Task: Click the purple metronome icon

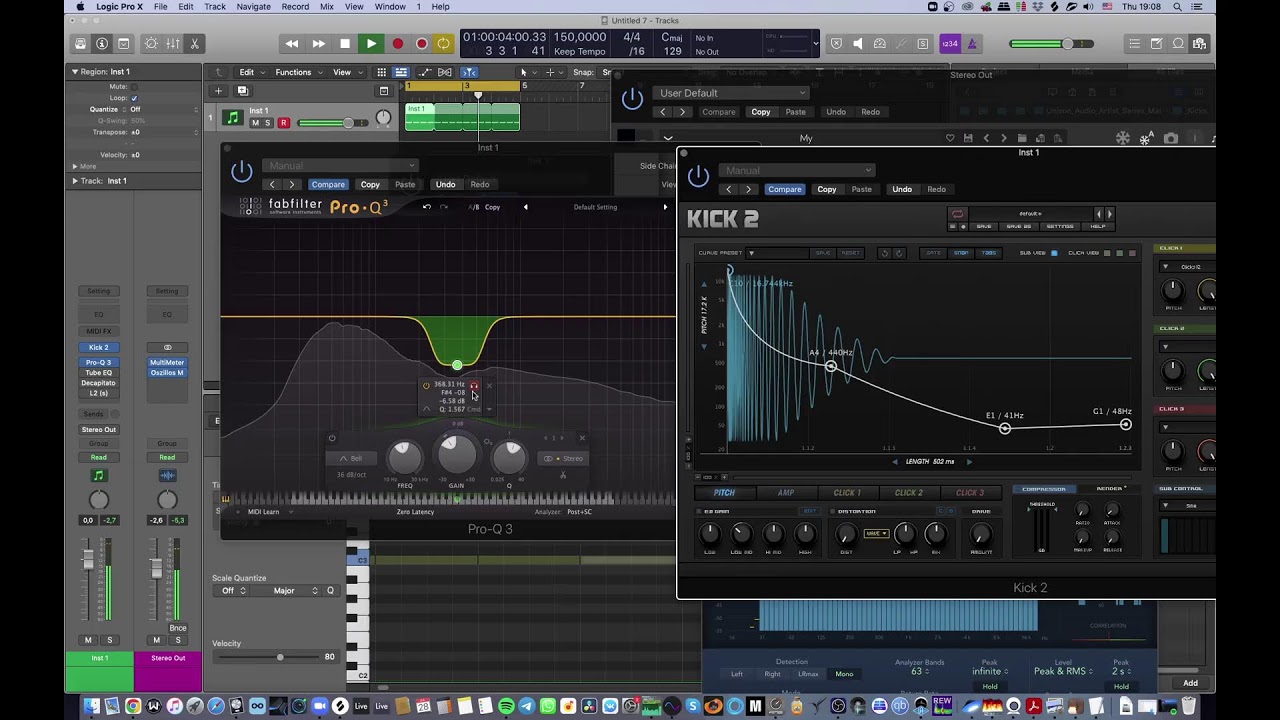Action: [x=972, y=44]
